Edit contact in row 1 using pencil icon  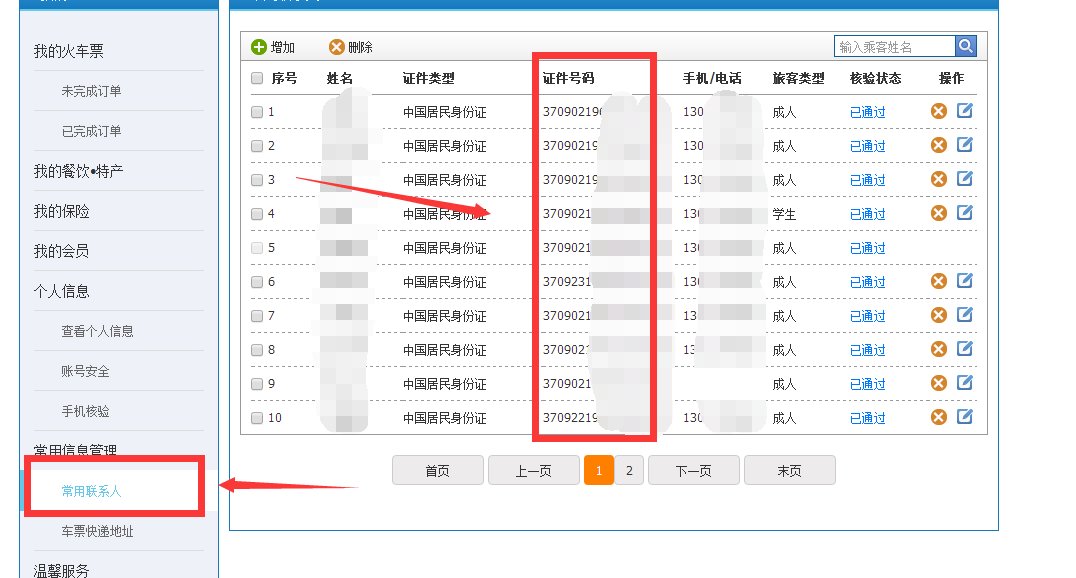[x=963, y=111]
